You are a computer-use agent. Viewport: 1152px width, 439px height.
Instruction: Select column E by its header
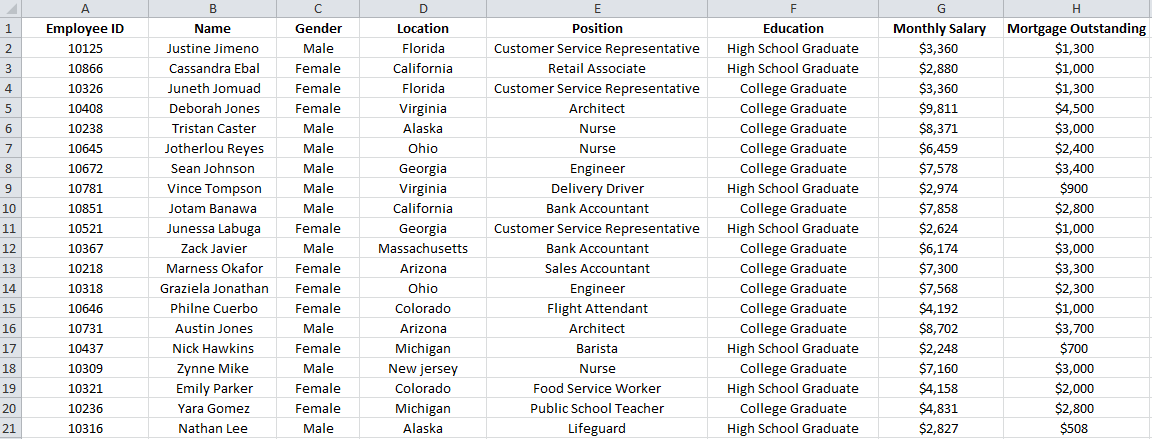pyautogui.click(x=597, y=8)
